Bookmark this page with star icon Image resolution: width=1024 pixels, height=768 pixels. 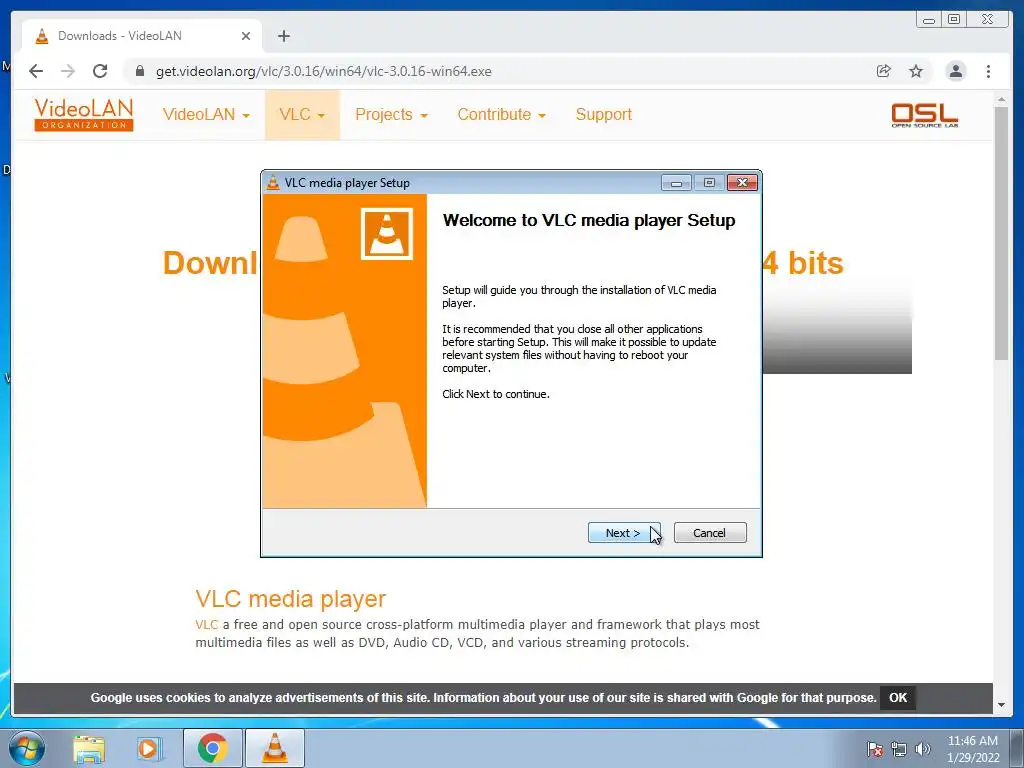point(916,71)
